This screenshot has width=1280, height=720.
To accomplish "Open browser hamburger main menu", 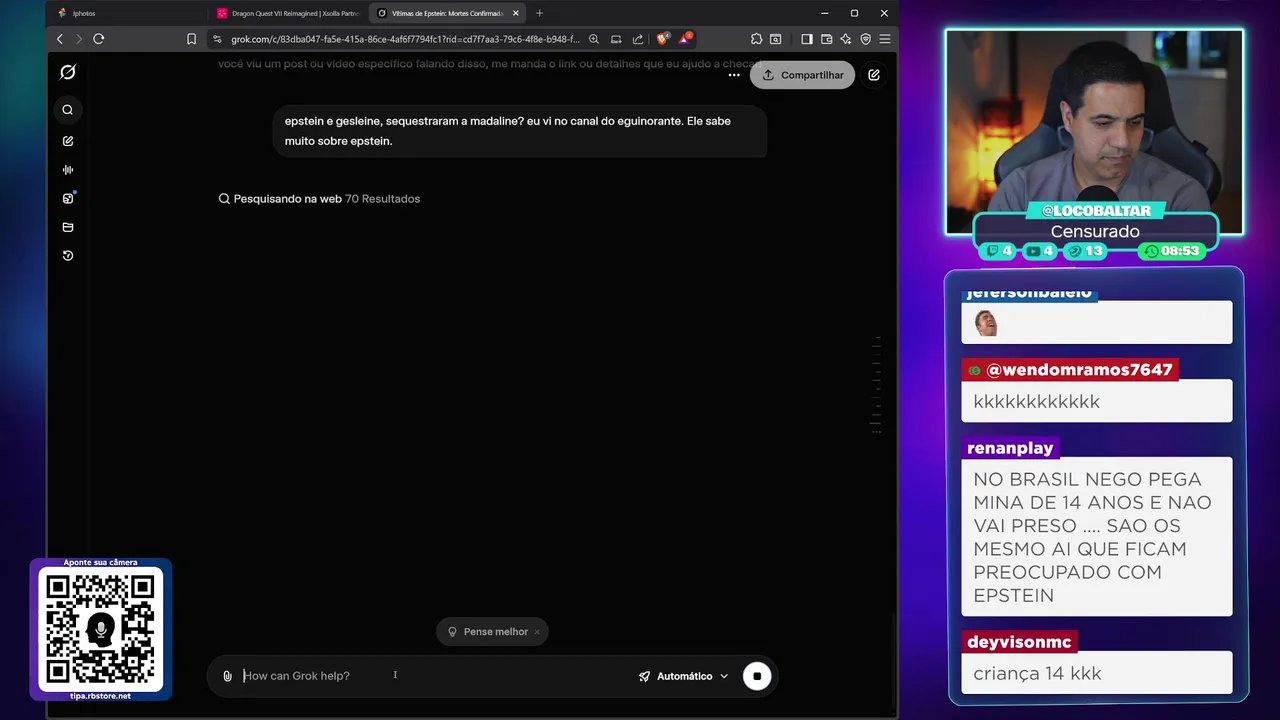I will click(x=885, y=39).
